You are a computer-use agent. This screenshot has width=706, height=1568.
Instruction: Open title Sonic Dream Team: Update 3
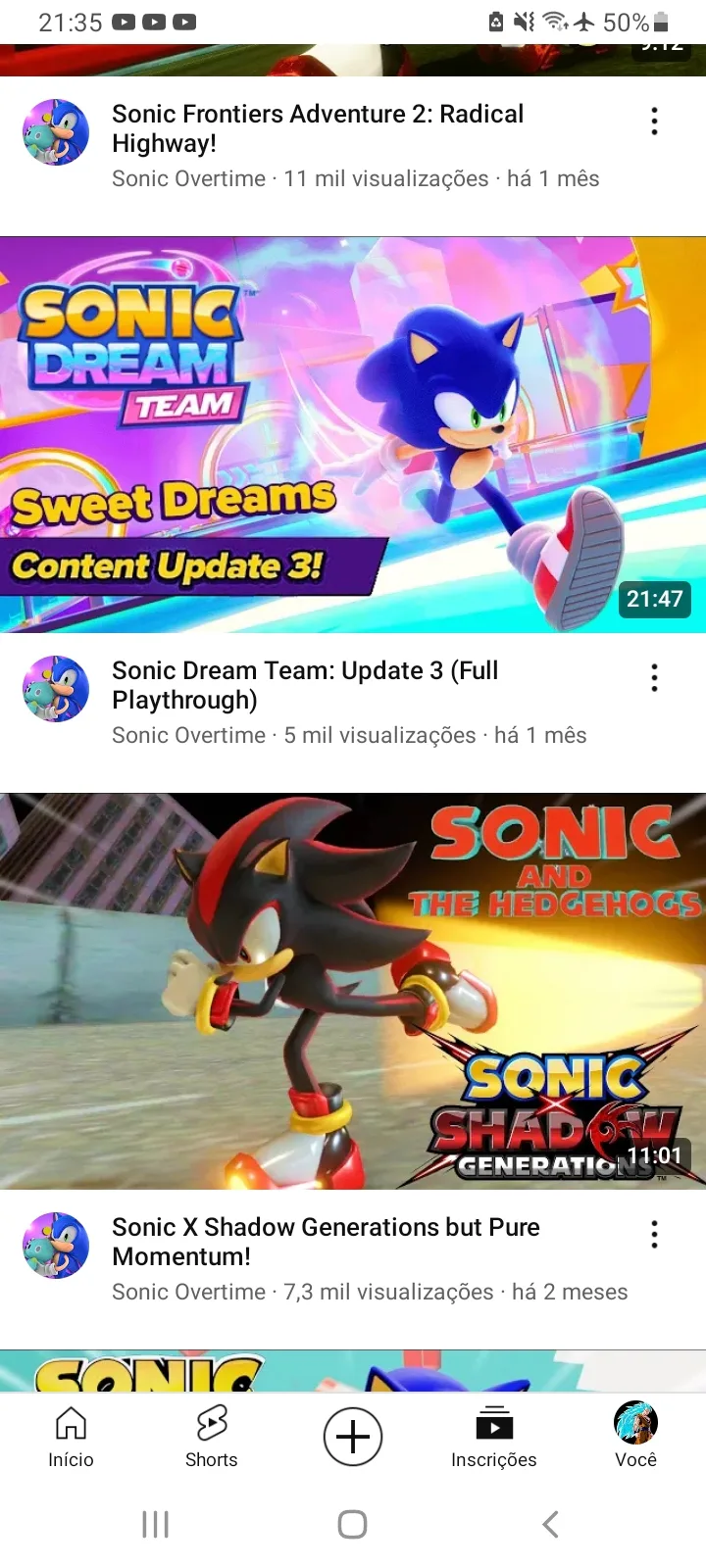point(305,685)
